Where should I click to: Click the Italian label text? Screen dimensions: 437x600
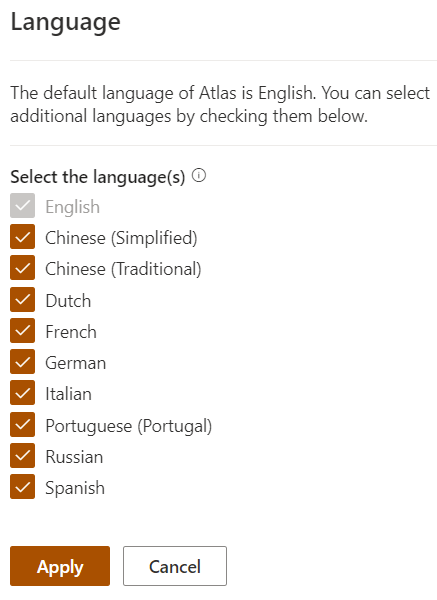coord(68,394)
